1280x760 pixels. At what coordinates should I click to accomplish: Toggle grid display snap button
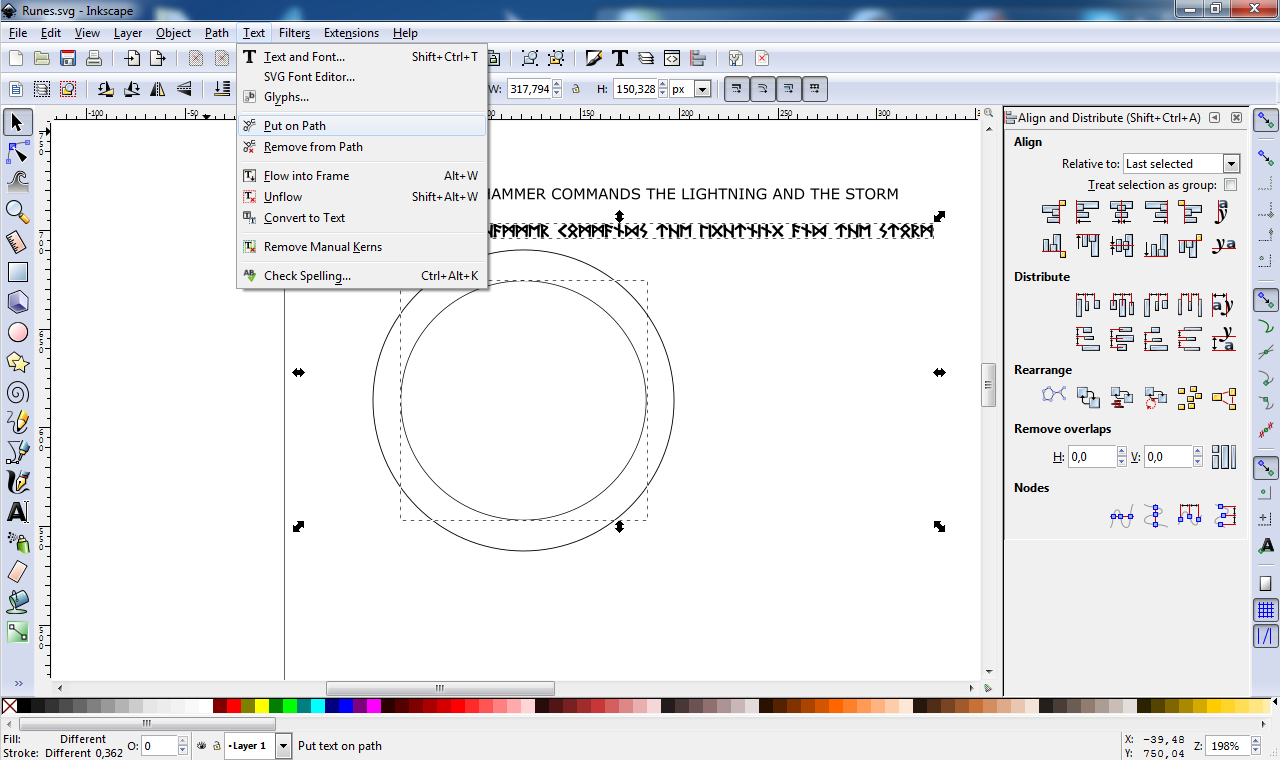(x=1266, y=609)
